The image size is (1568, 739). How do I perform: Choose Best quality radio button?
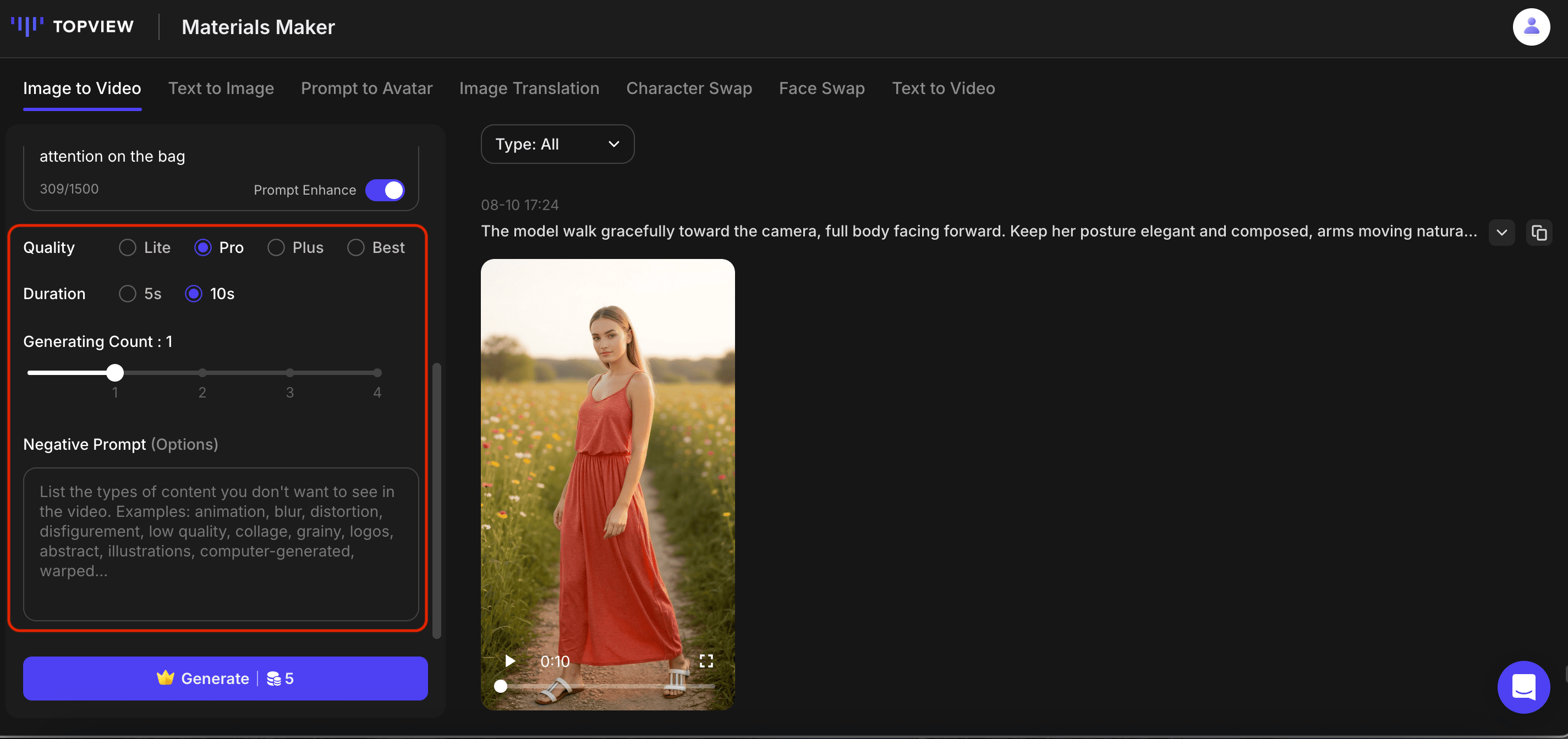click(355, 247)
